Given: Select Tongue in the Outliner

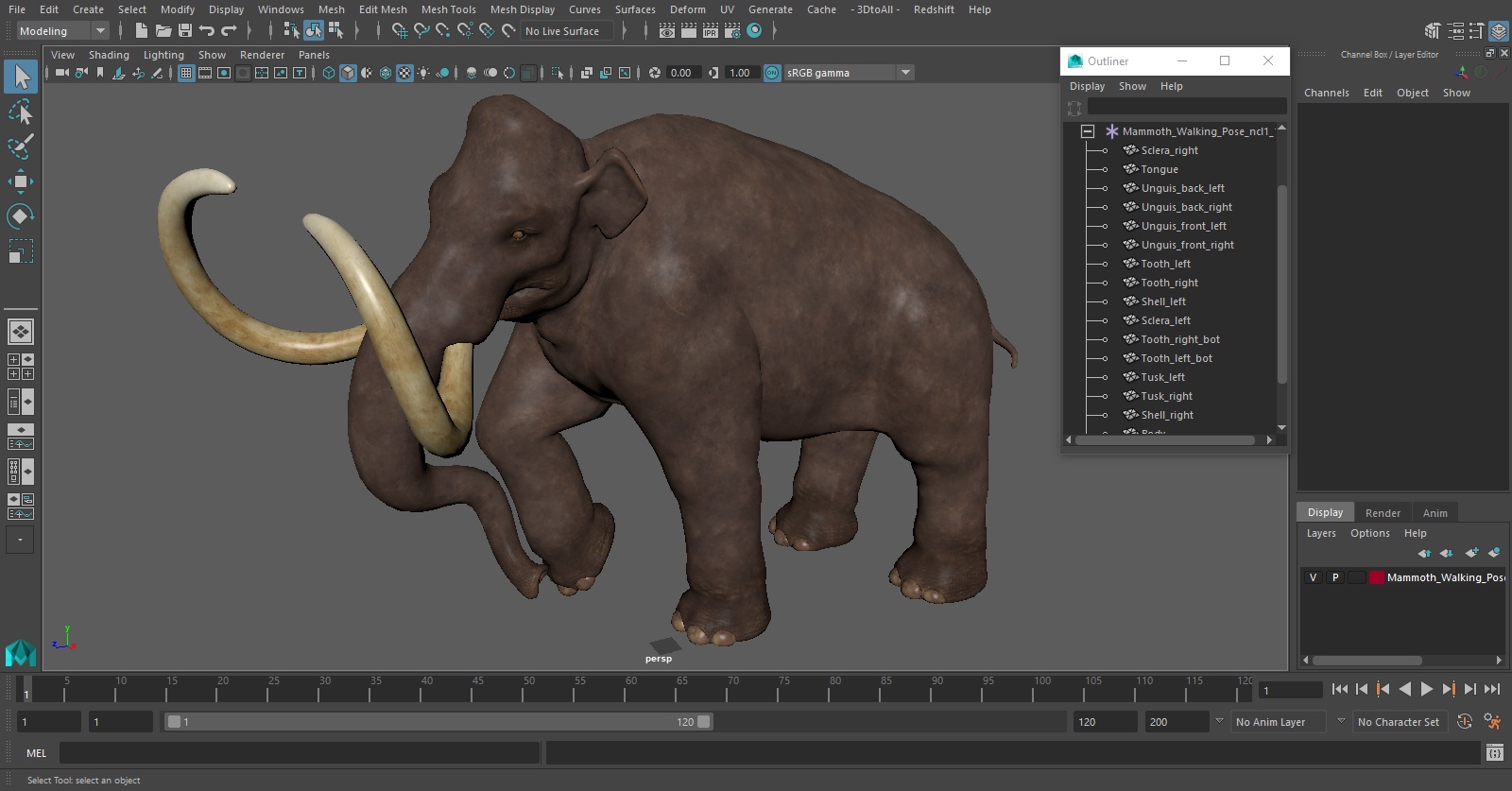Looking at the screenshot, I should point(1160,169).
